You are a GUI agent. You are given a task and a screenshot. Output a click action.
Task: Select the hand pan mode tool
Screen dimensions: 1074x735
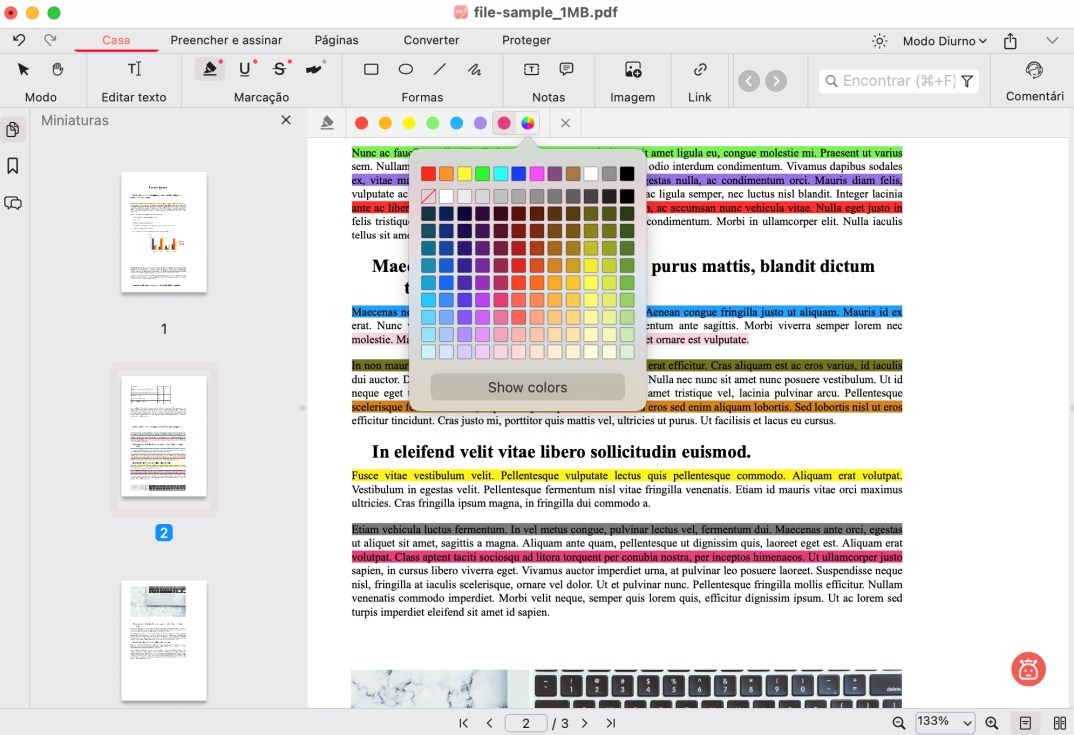(x=58, y=69)
